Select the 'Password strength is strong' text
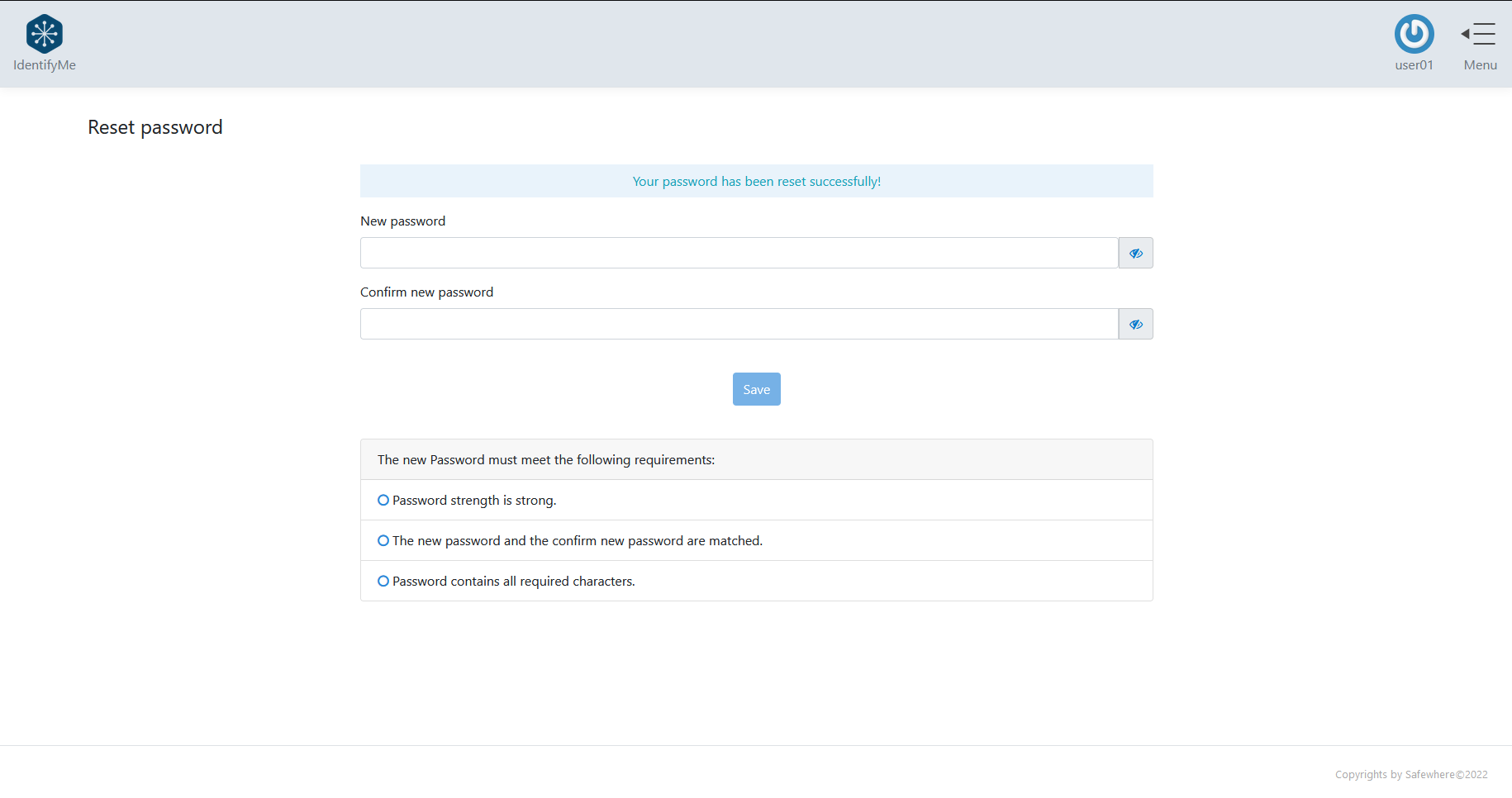The image size is (1512, 798). click(474, 500)
